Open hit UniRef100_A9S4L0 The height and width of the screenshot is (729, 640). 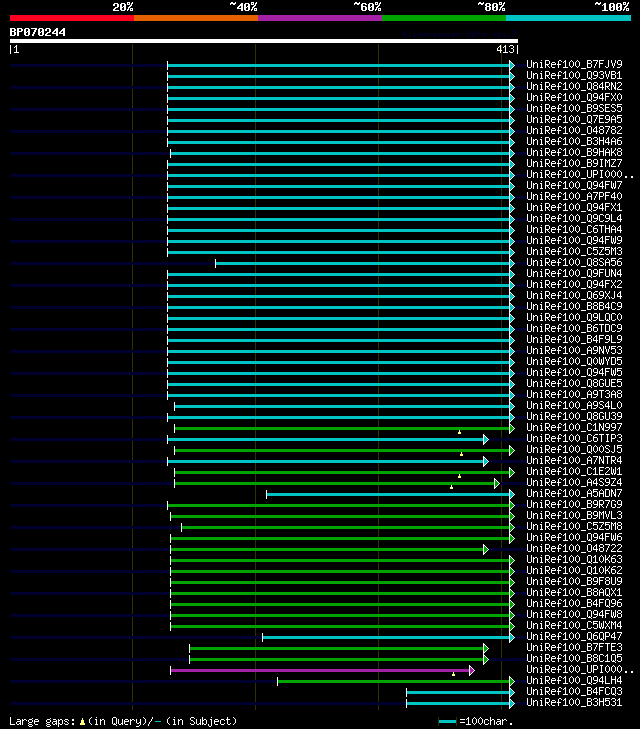pos(574,405)
